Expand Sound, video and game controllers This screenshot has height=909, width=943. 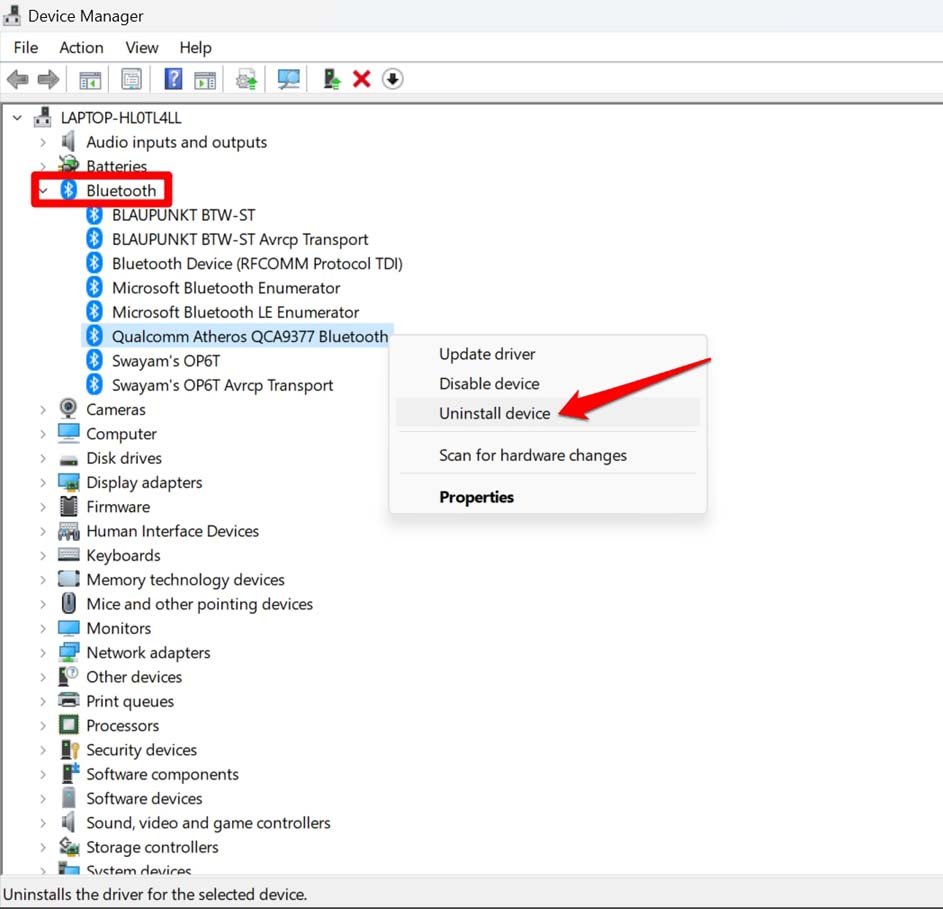tap(43, 823)
